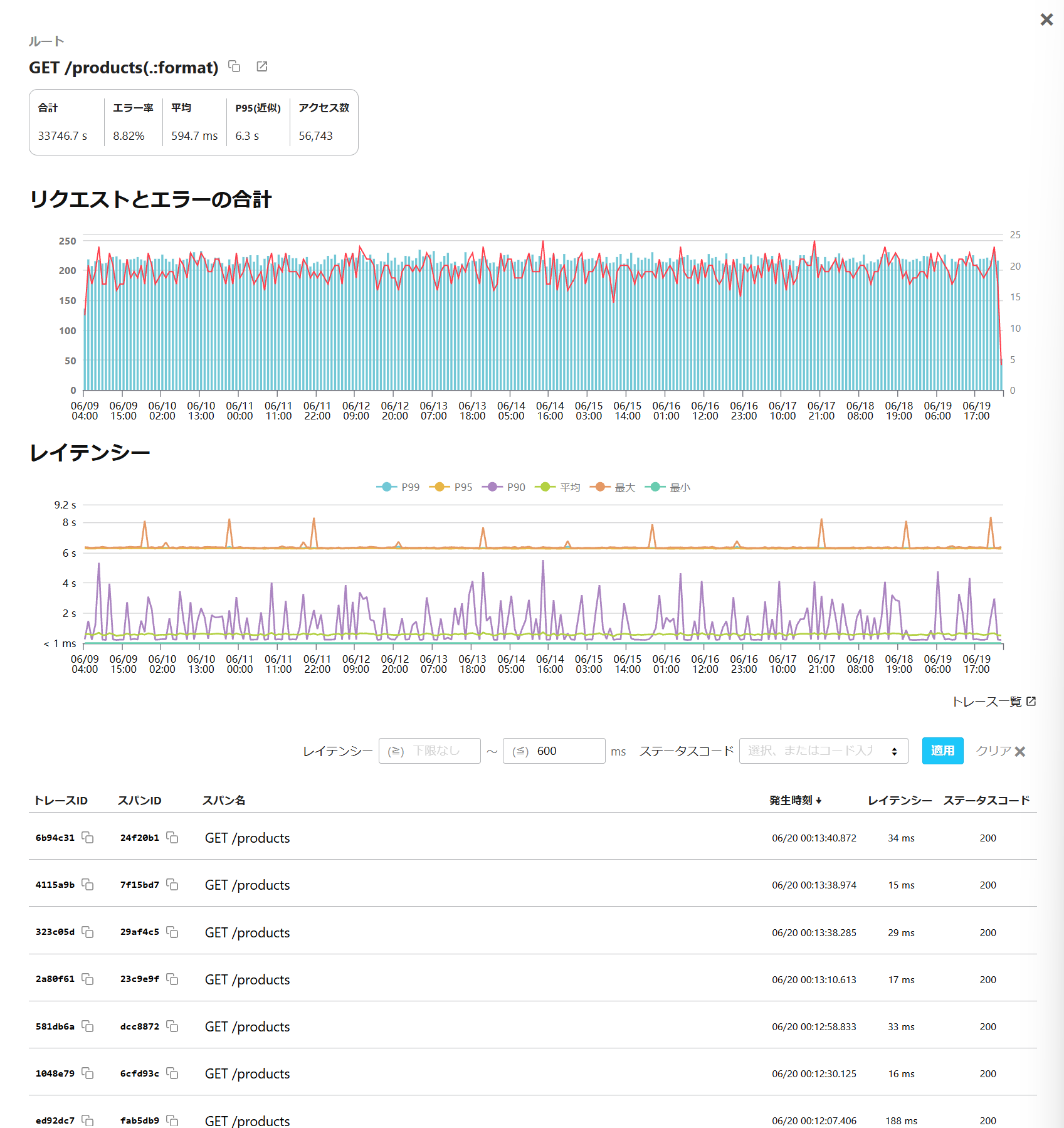
Task: Copy the GET /products(.:format) route name
Action: point(234,66)
